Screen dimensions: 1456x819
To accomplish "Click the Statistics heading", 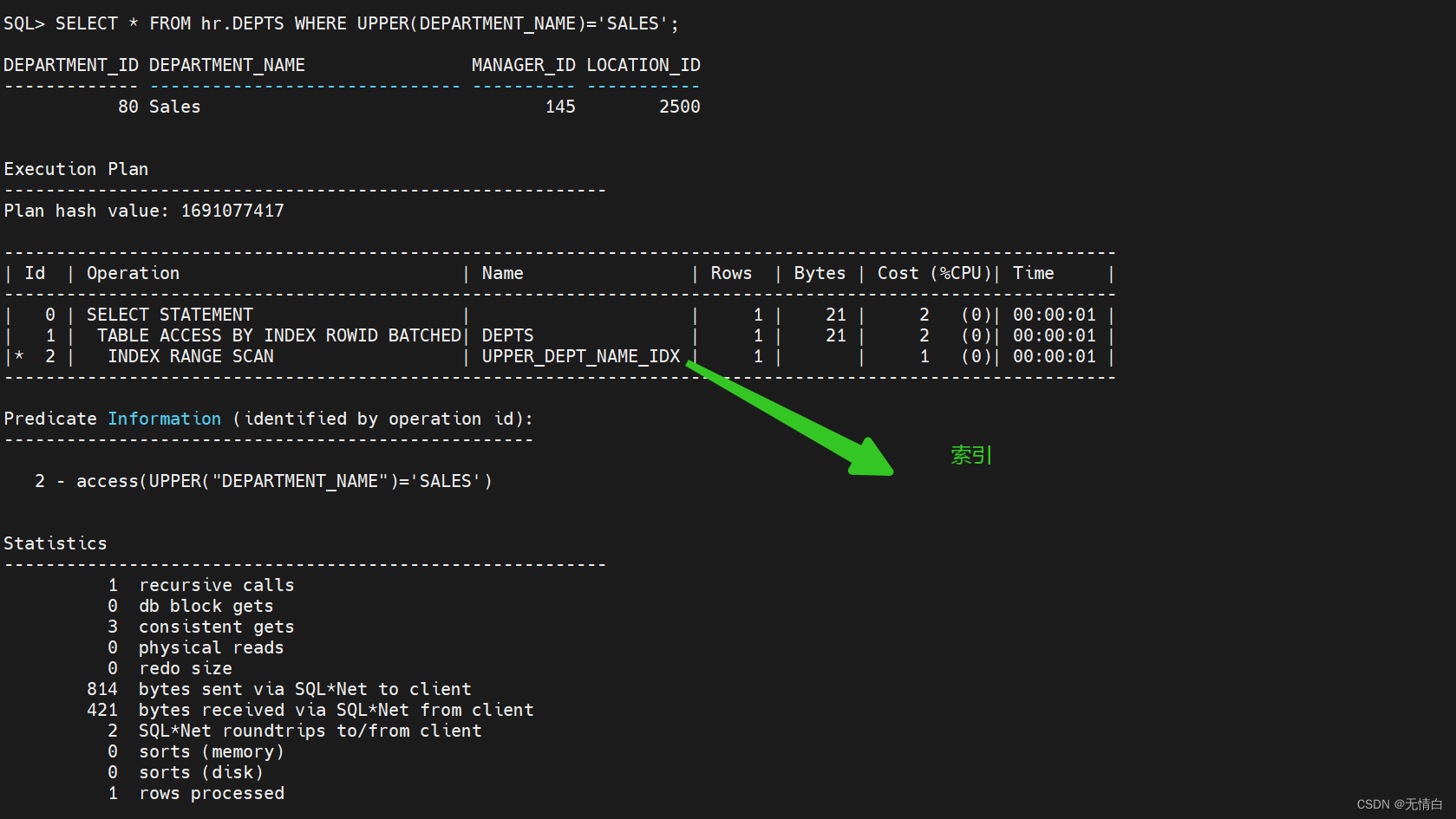I will 55,543.
